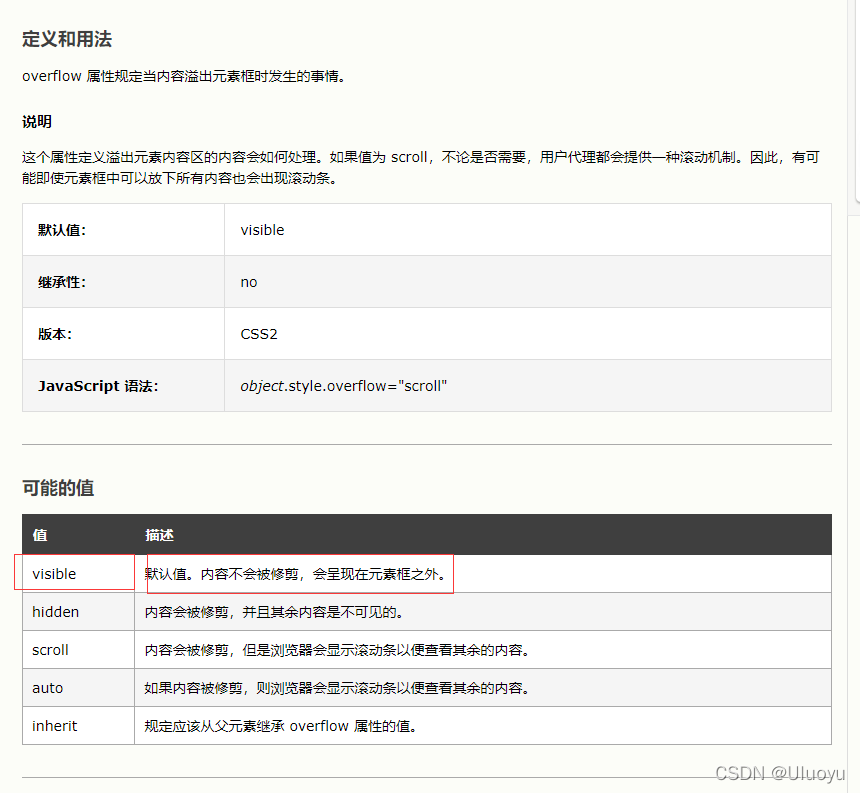Click the 'JavaScript 语法:' label cell
Screen dimensions: 860x793
point(123,386)
